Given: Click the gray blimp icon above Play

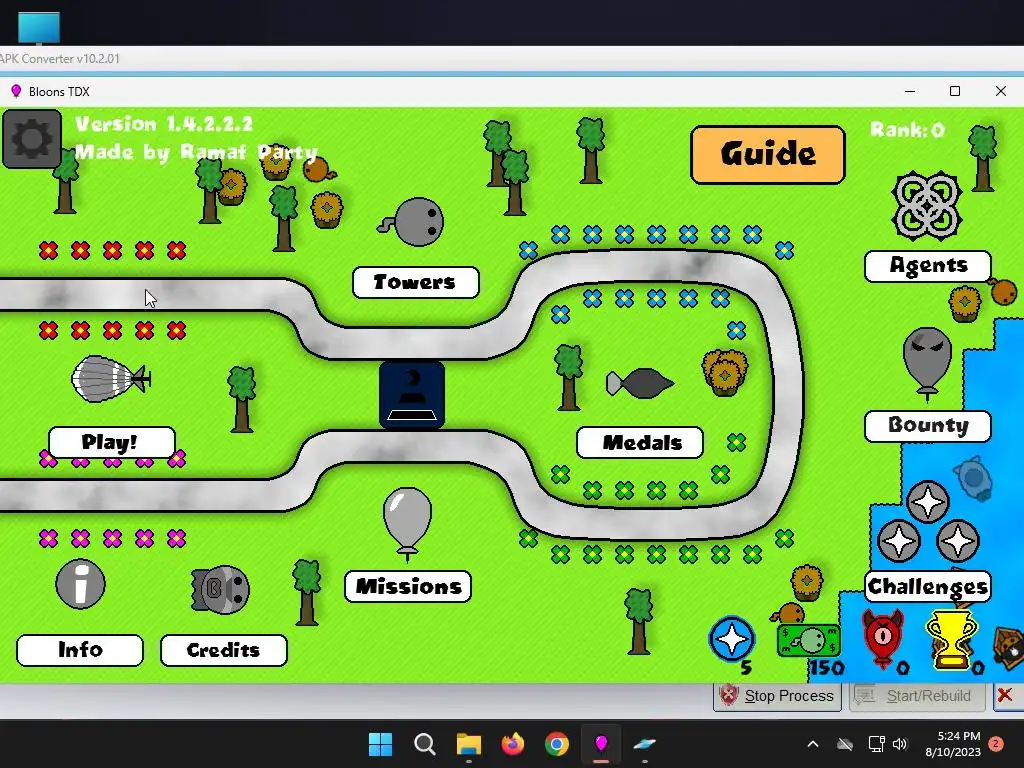Looking at the screenshot, I should (x=110, y=379).
